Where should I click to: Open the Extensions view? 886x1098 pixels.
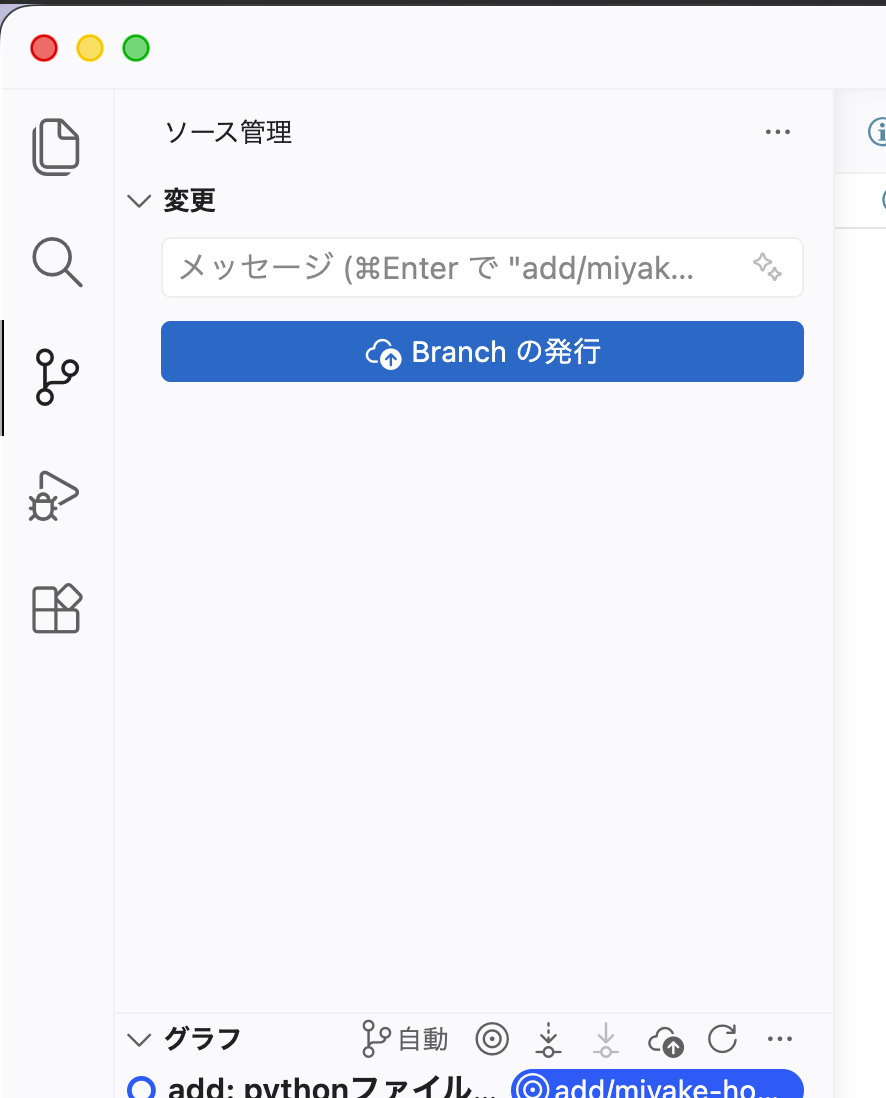click(57, 609)
